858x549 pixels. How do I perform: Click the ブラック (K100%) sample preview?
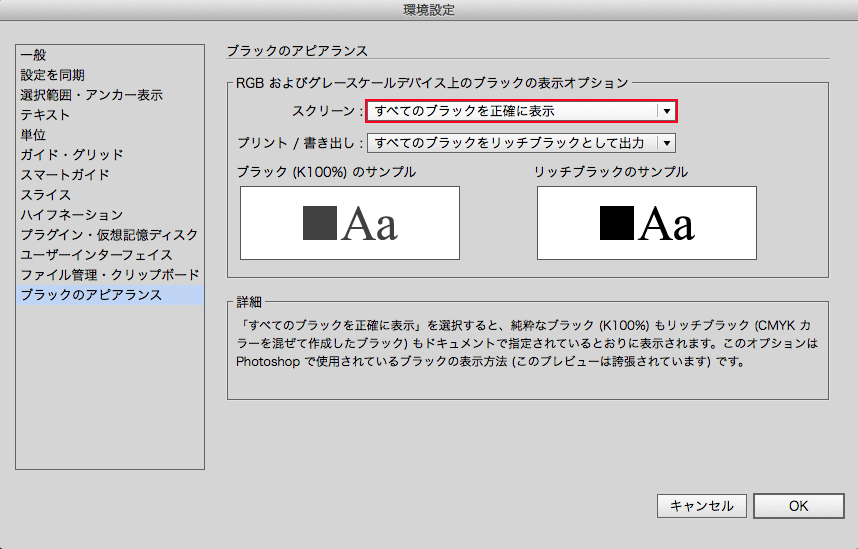tap(350, 223)
